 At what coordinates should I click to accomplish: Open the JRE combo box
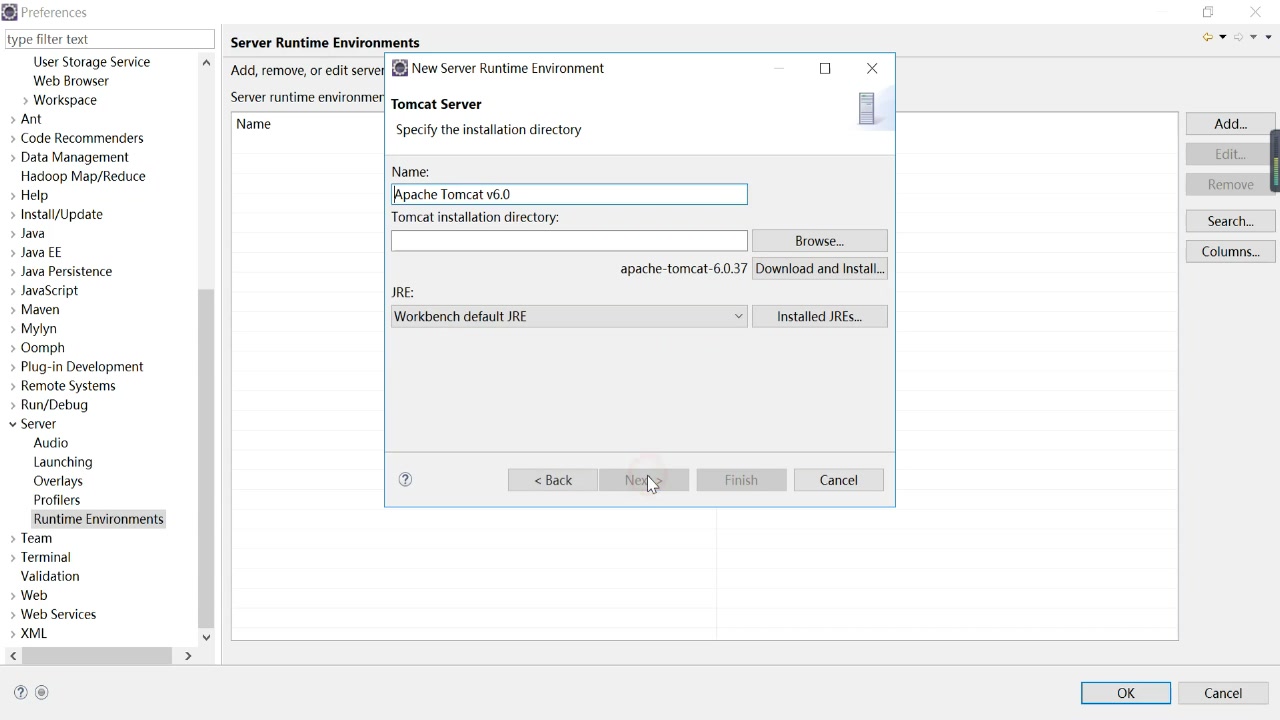[569, 316]
